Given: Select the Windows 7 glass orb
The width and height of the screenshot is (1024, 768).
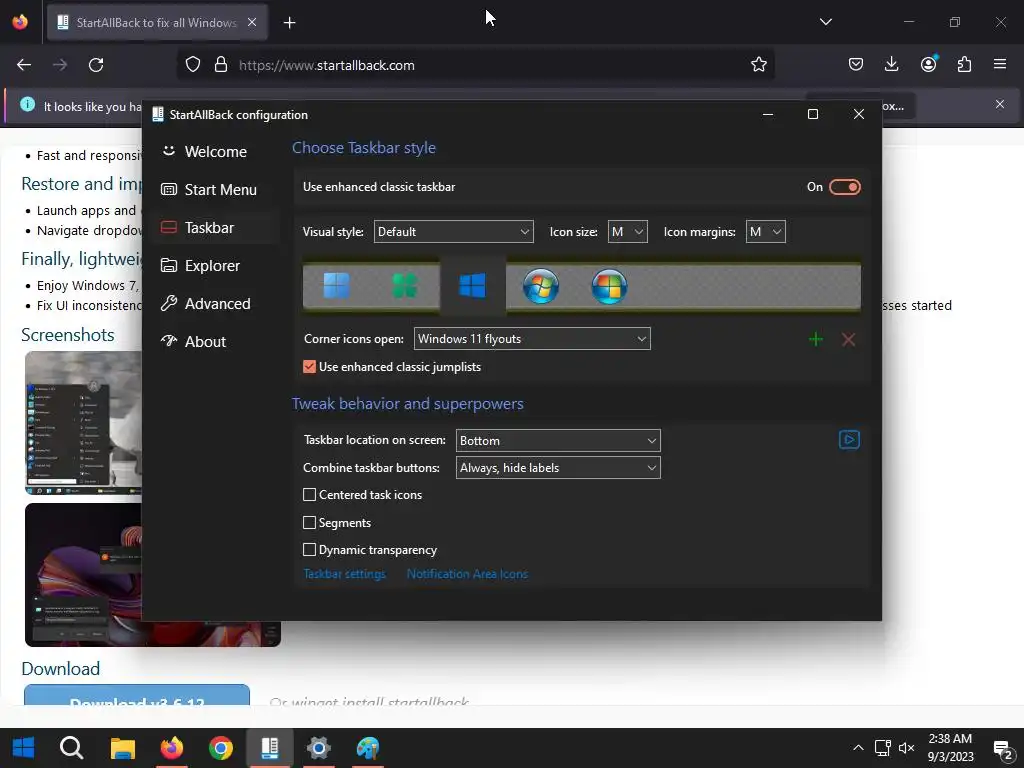Looking at the screenshot, I should [x=541, y=286].
